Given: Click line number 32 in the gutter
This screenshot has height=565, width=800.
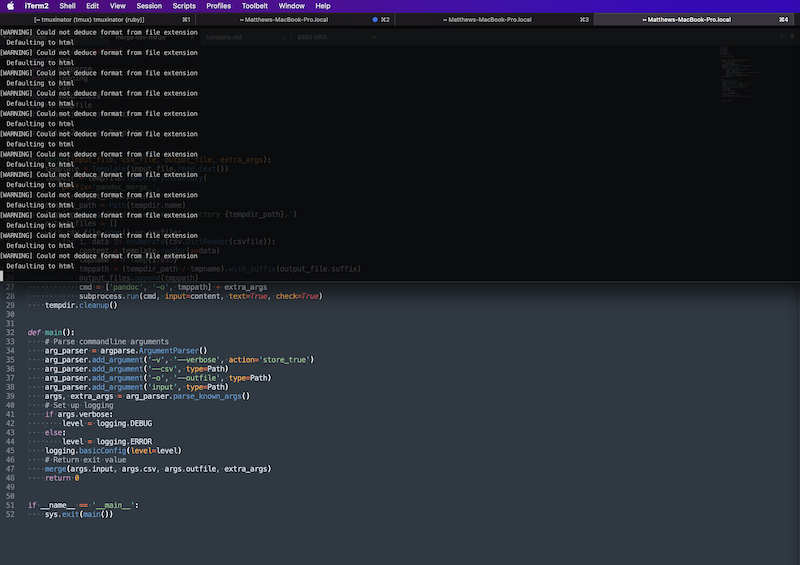Looking at the screenshot, I should click(x=10, y=332).
